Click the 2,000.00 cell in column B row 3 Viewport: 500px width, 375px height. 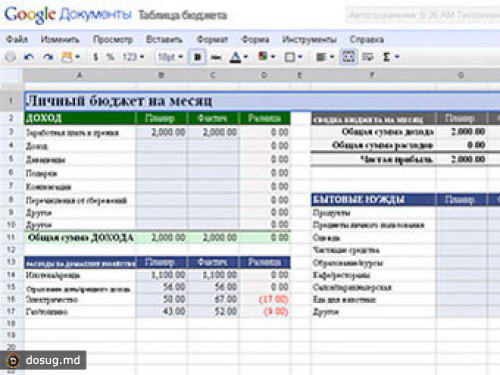(161, 132)
